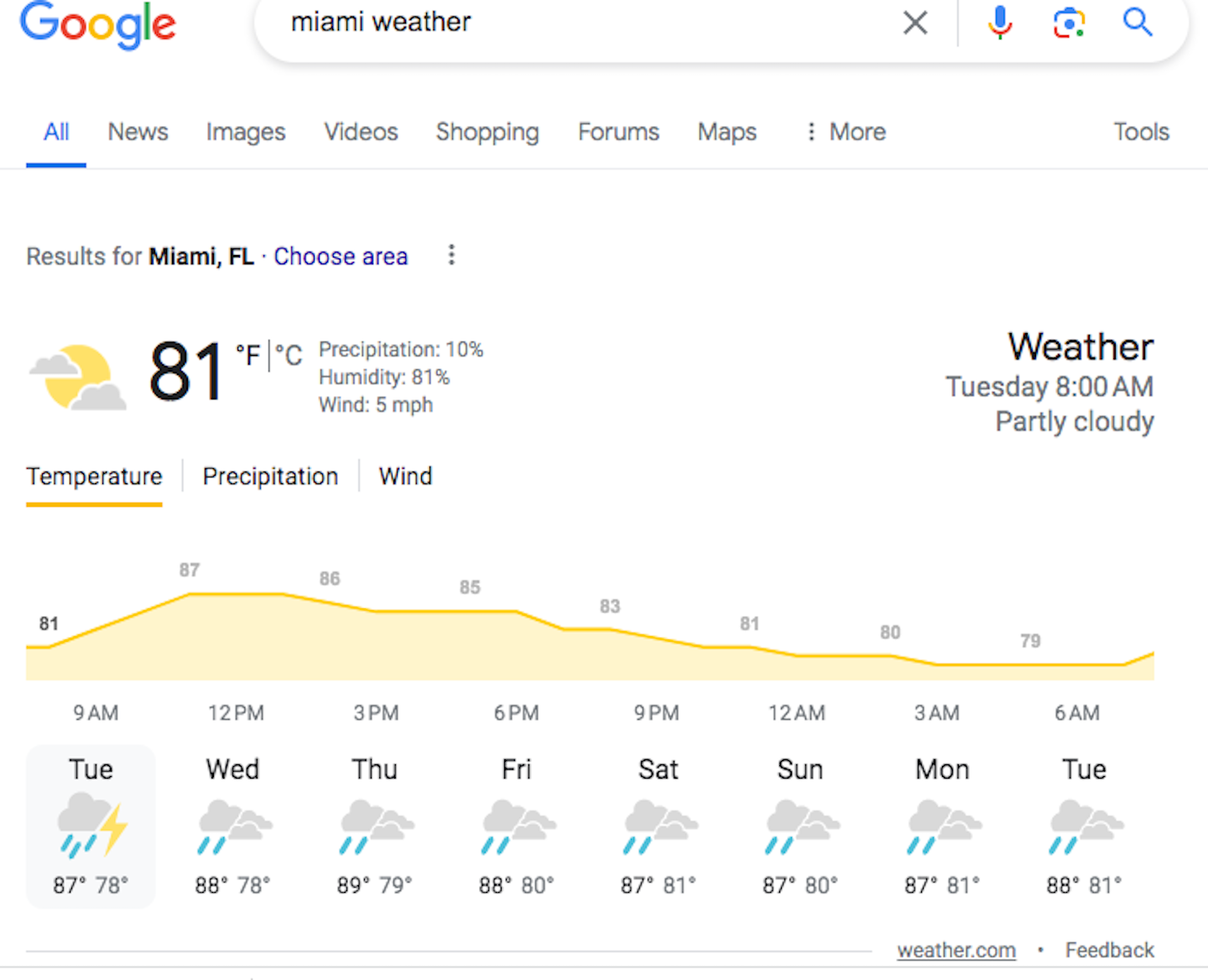Switch temperature unit to °C
This screenshot has width=1208, height=980.
pos(289,356)
